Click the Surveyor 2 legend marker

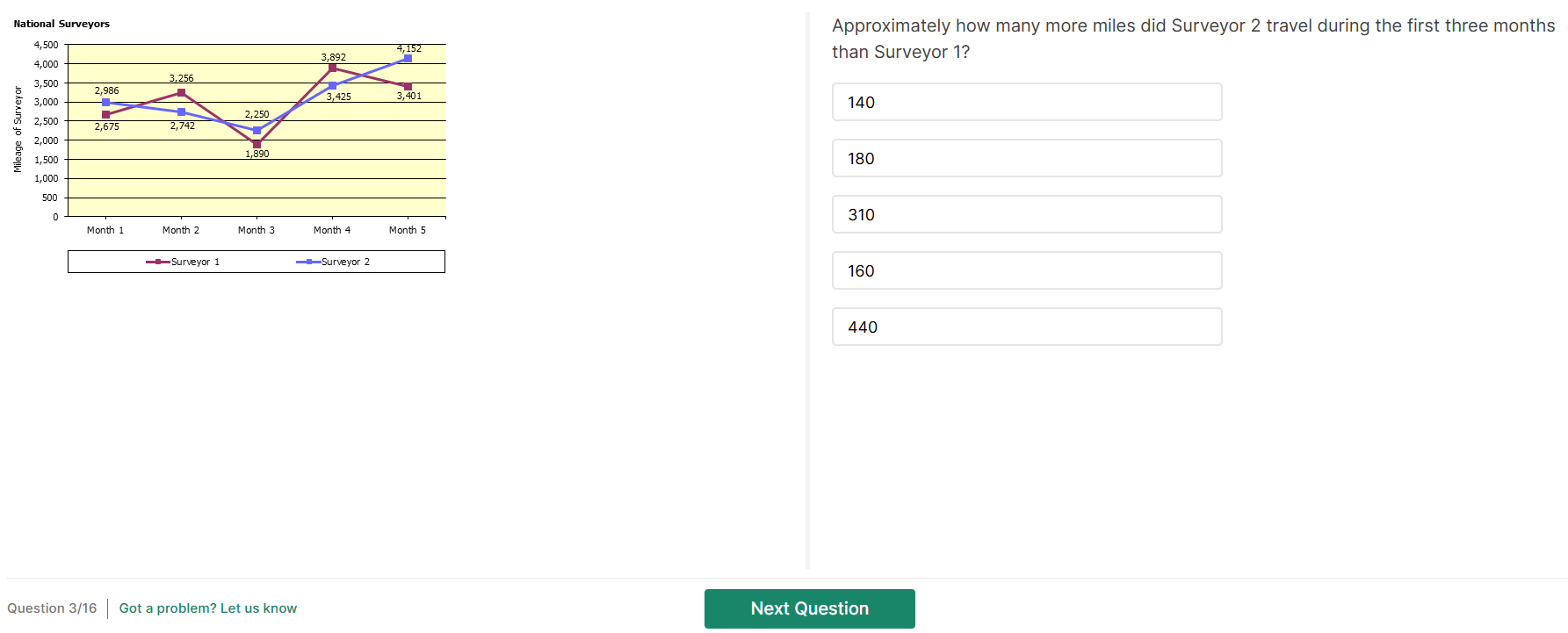(x=308, y=262)
